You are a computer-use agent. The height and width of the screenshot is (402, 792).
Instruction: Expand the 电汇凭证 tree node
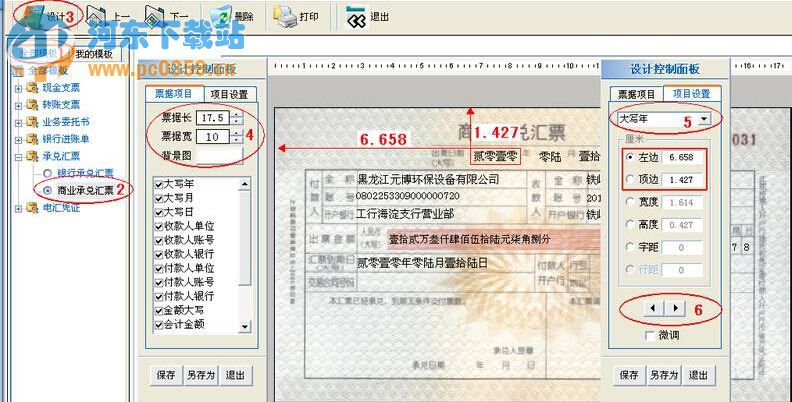[18, 208]
